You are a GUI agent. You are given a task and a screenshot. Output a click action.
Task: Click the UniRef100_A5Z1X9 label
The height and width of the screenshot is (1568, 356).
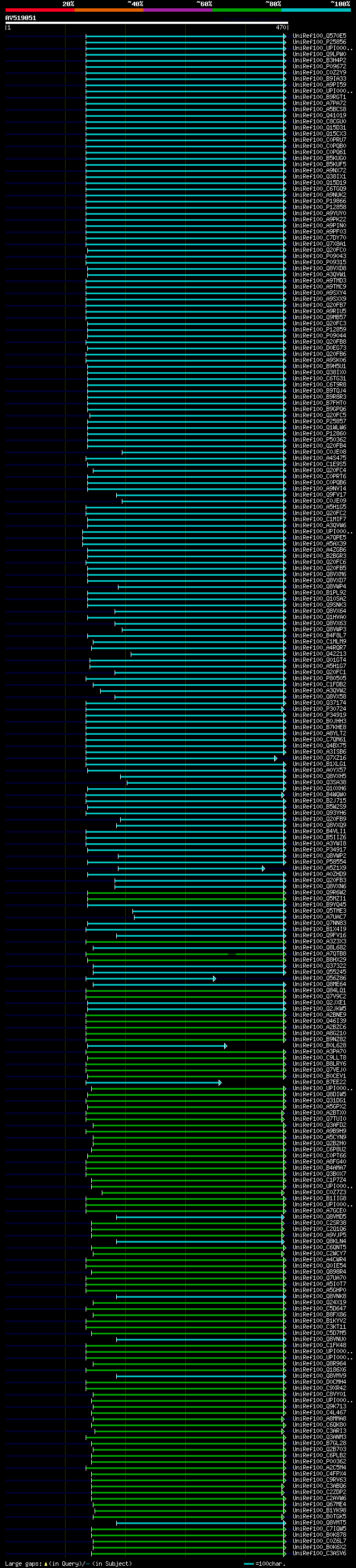[319, 868]
